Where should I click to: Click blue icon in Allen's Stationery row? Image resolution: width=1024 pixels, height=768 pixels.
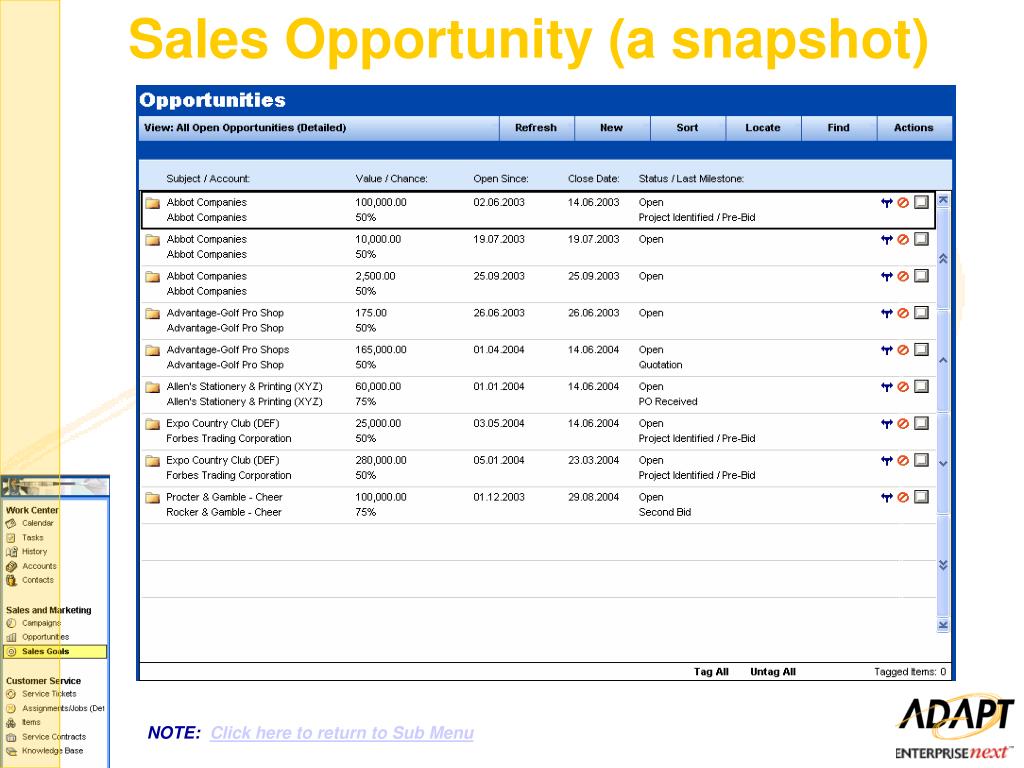pyautogui.click(x=886, y=387)
